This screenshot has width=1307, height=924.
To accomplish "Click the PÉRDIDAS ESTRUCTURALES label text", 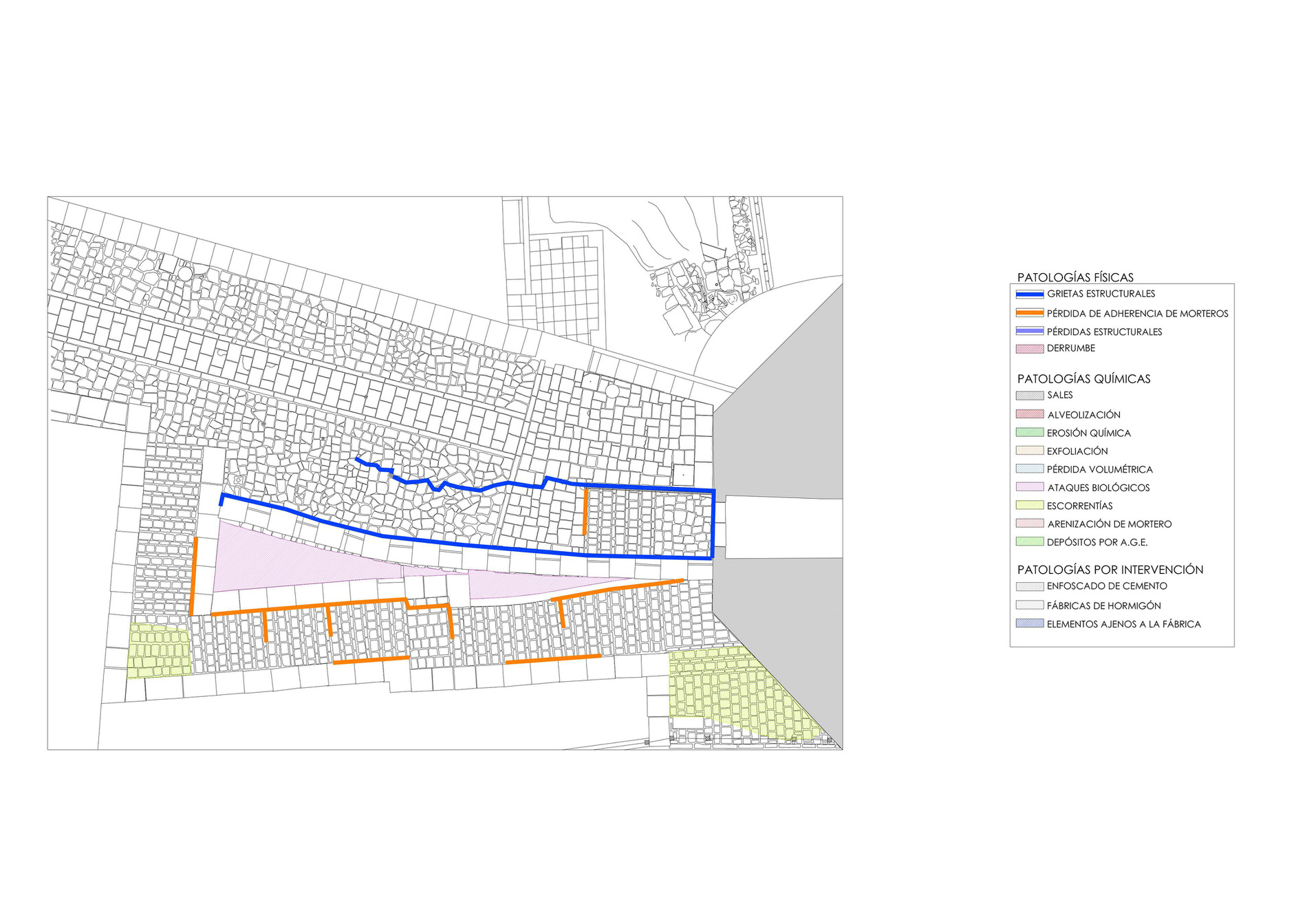I will (1104, 332).
